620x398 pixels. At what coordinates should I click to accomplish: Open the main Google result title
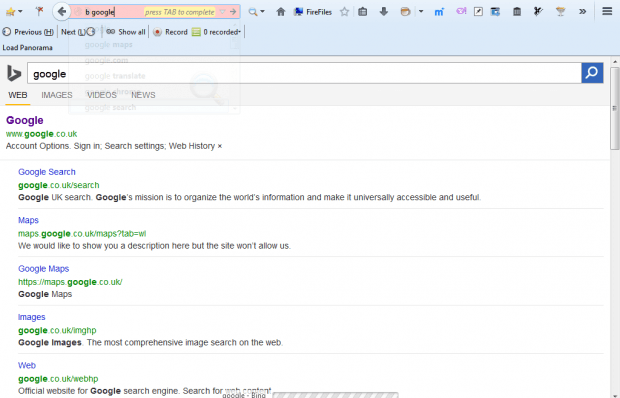[25, 120]
